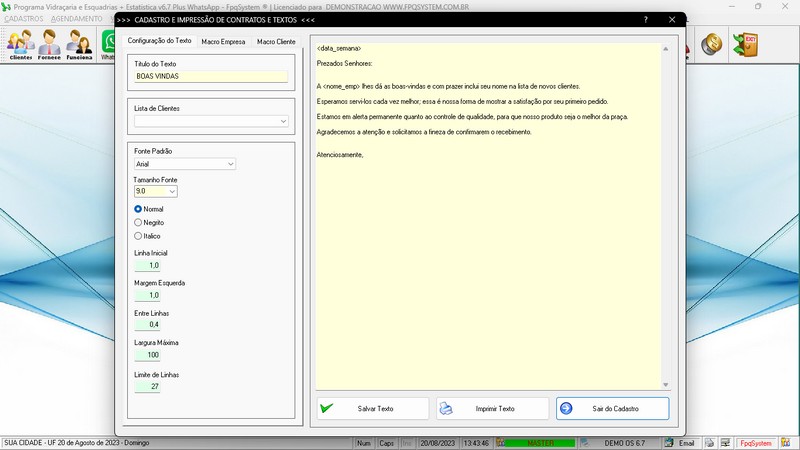Select the Negrito radio button

click(139, 222)
